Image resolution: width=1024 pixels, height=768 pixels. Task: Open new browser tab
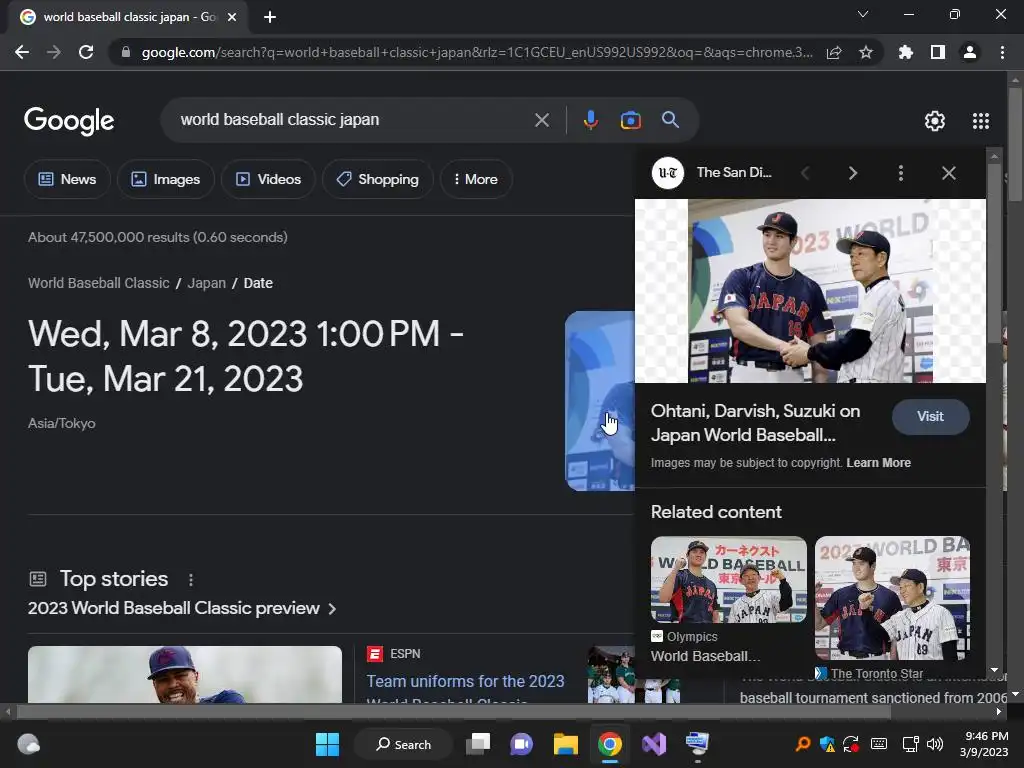(270, 17)
